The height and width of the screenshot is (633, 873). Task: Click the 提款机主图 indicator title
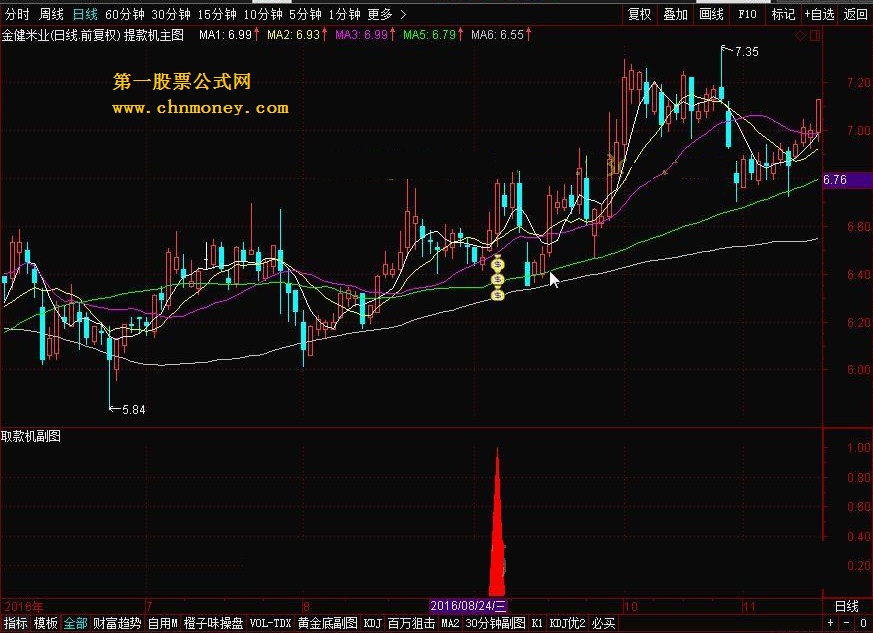(154, 35)
